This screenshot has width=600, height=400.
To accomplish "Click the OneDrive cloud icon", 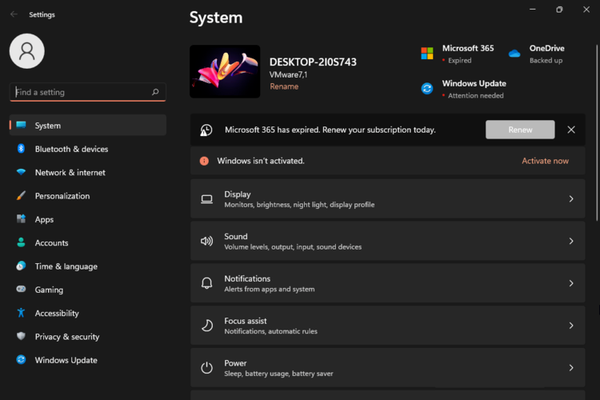I will (x=514, y=53).
